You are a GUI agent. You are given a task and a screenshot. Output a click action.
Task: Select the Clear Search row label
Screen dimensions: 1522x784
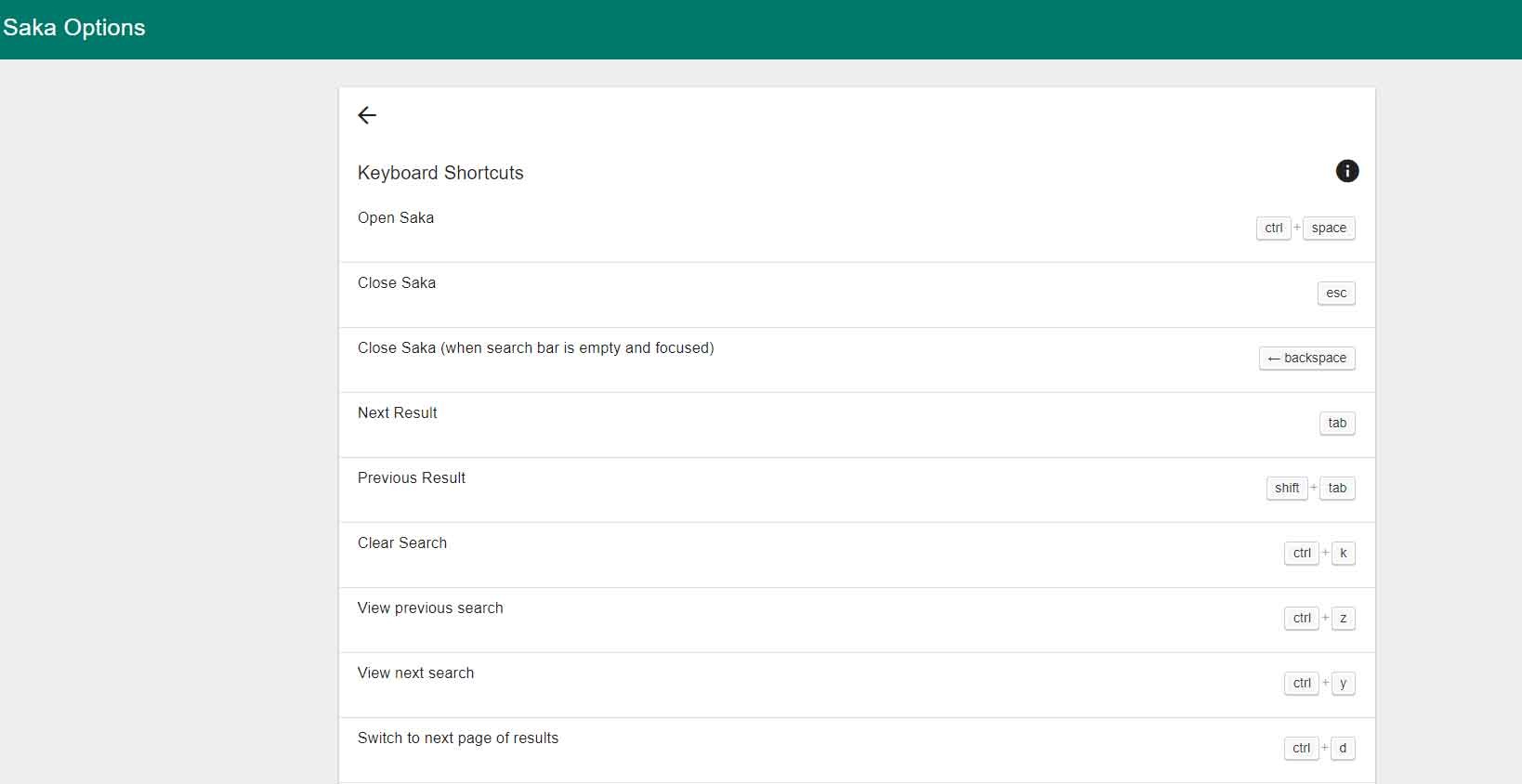(x=402, y=543)
